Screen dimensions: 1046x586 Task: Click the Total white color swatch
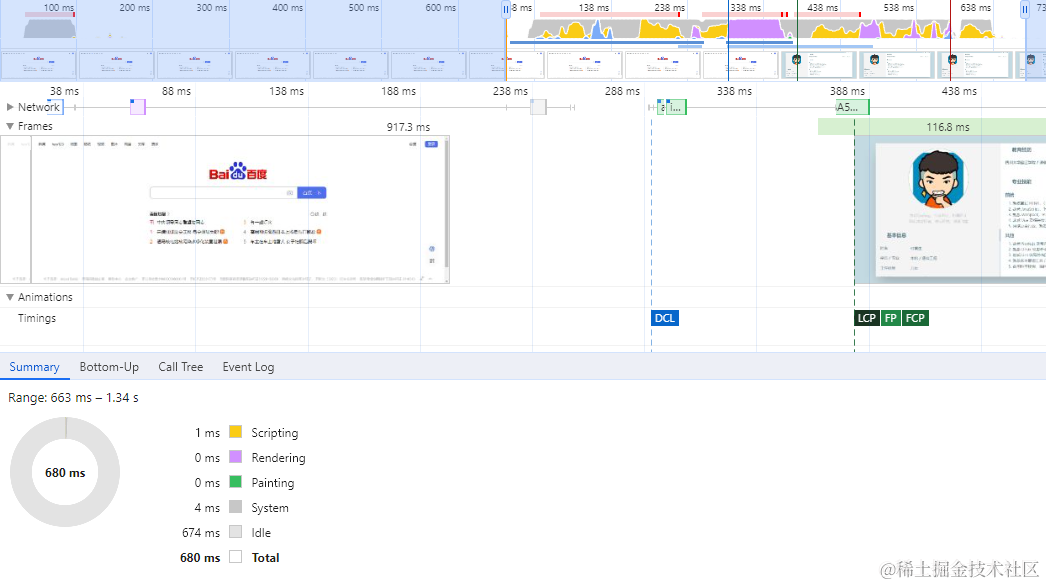(x=235, y=557)
